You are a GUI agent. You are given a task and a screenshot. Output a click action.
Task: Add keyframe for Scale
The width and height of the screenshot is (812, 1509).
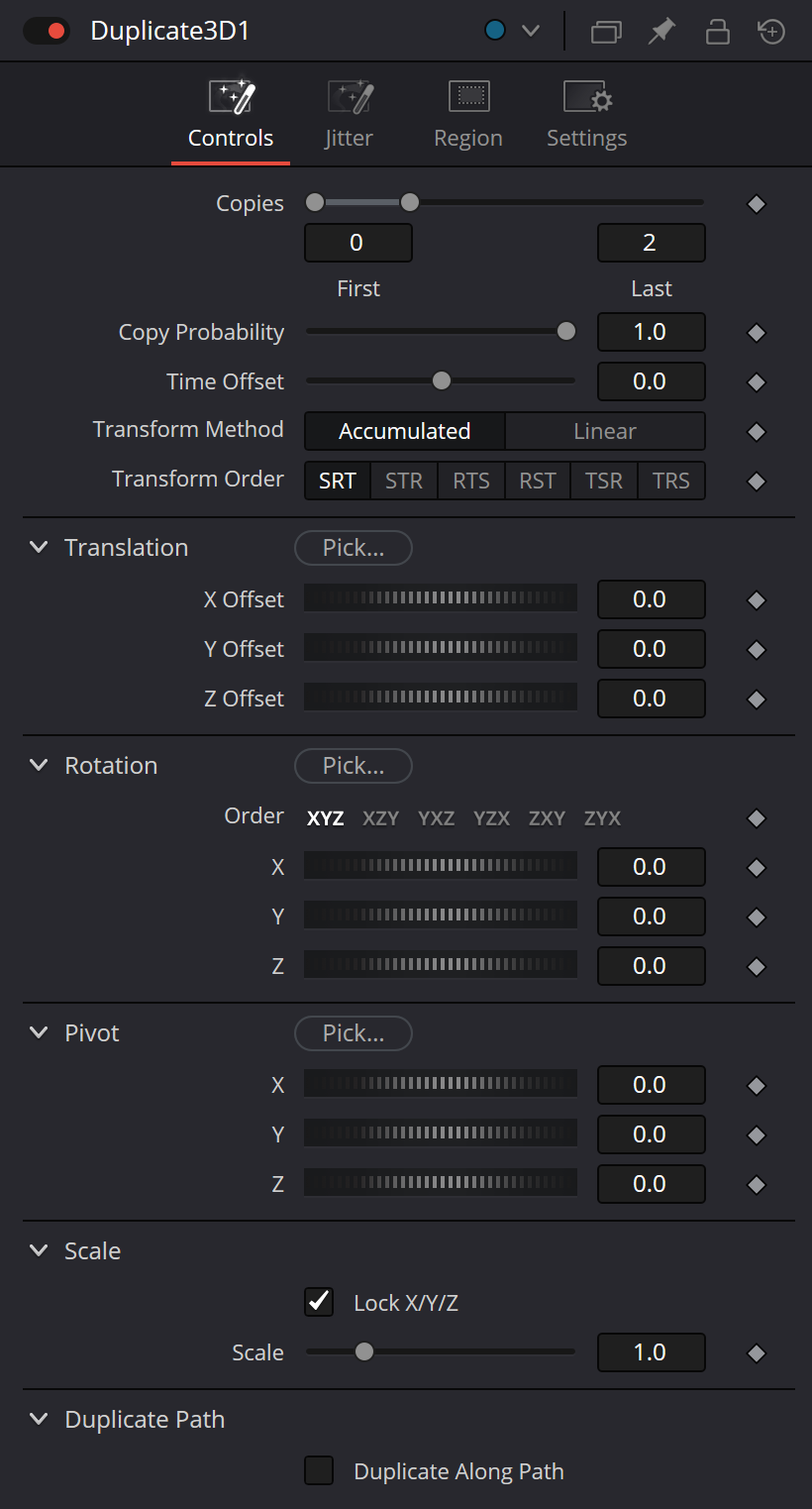pos(757,1353)
